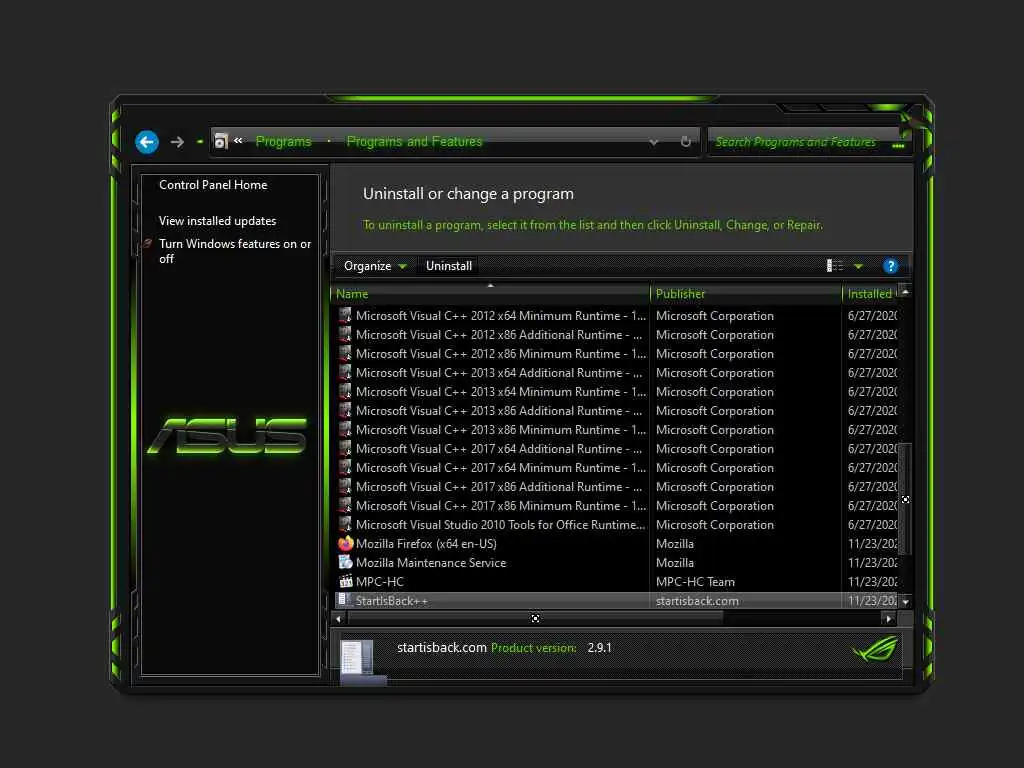The height and width of the screenshot is (768, 1024).
Task: Click the Uninstall toolbar button
Action: click(449, 266)
